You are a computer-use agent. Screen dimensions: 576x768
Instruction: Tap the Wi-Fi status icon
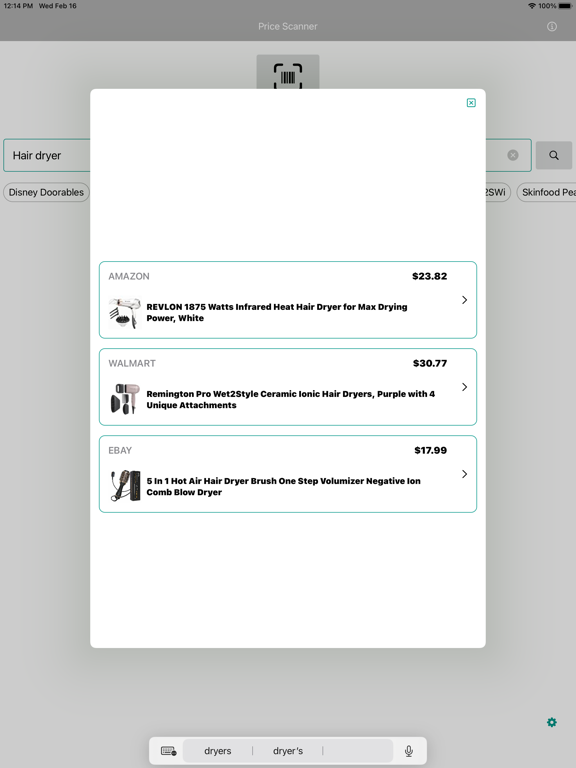[x=531, y=6]
